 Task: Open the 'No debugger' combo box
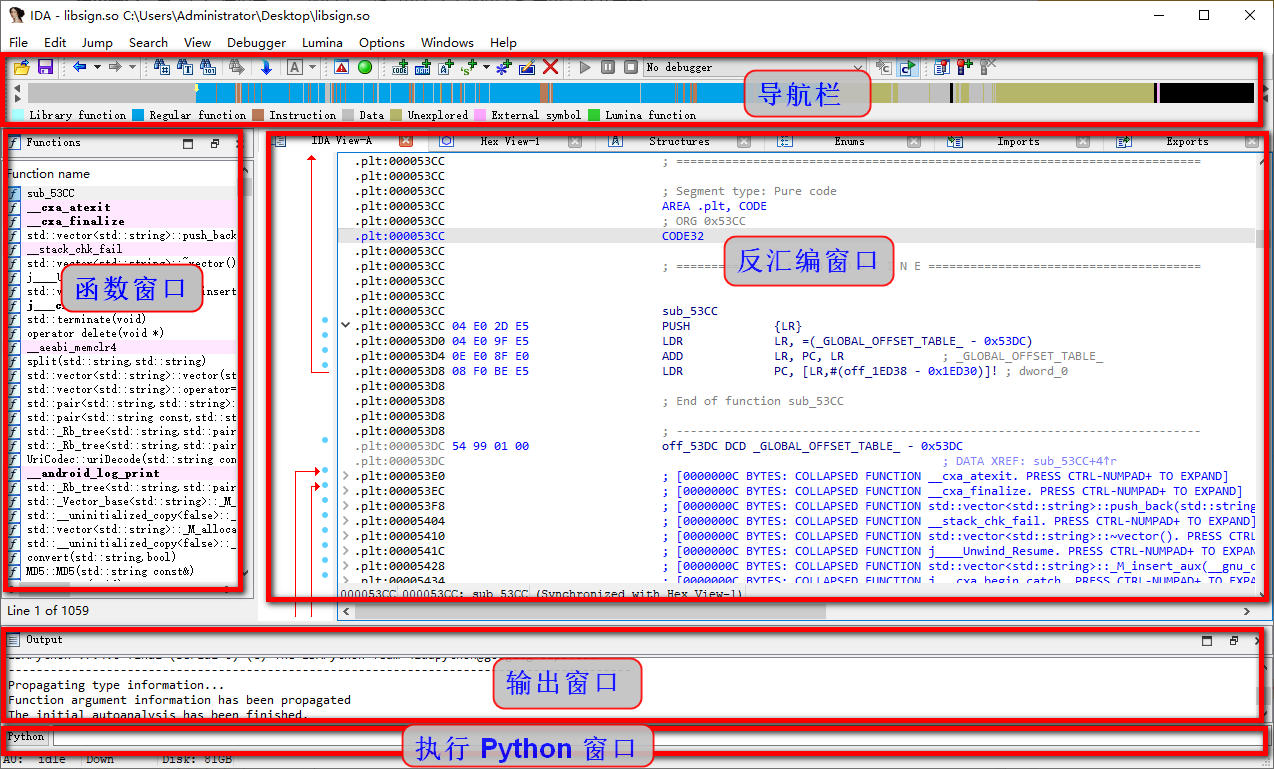pos(754,67)
